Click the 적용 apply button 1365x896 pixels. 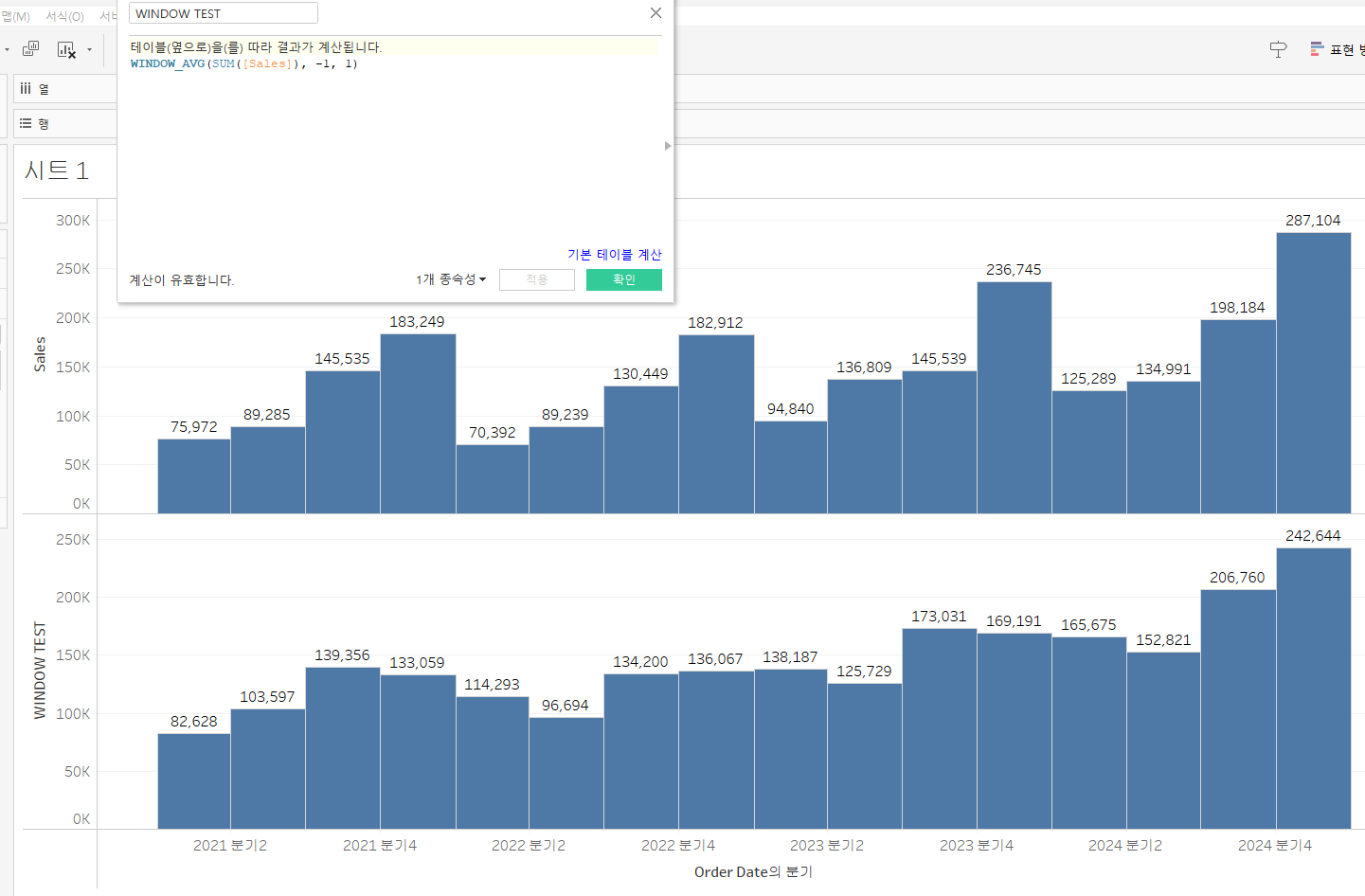(x=537, y=279)
